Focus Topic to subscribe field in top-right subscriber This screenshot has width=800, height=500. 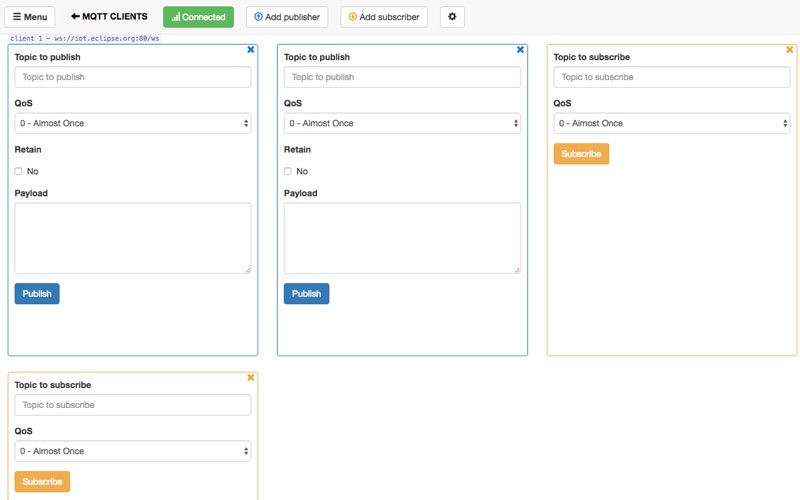[x=671, y=77]
